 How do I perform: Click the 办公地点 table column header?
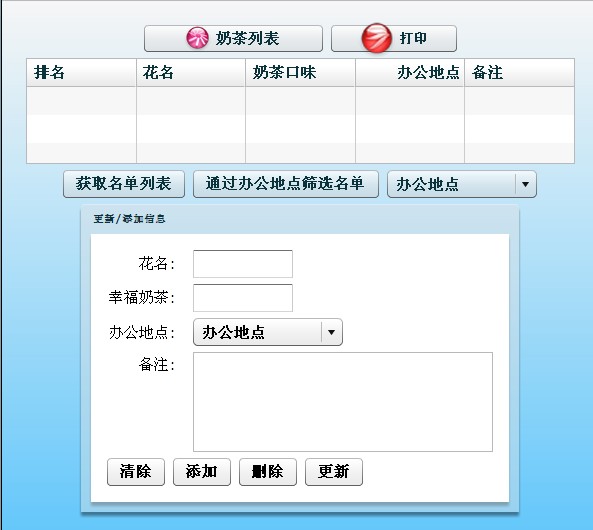point(410,72)
